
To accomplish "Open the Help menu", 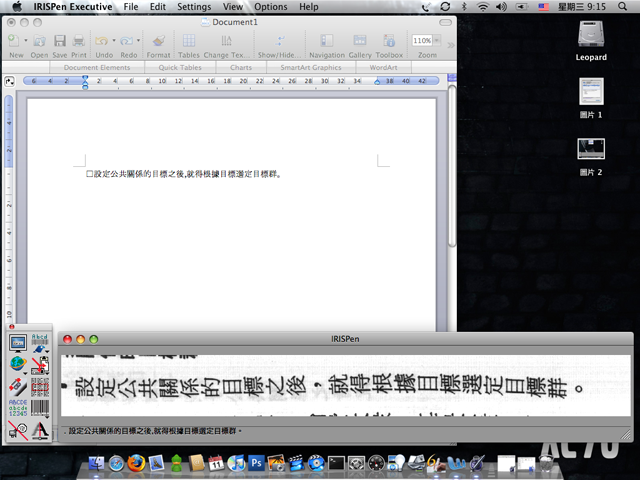I will 309,7.
